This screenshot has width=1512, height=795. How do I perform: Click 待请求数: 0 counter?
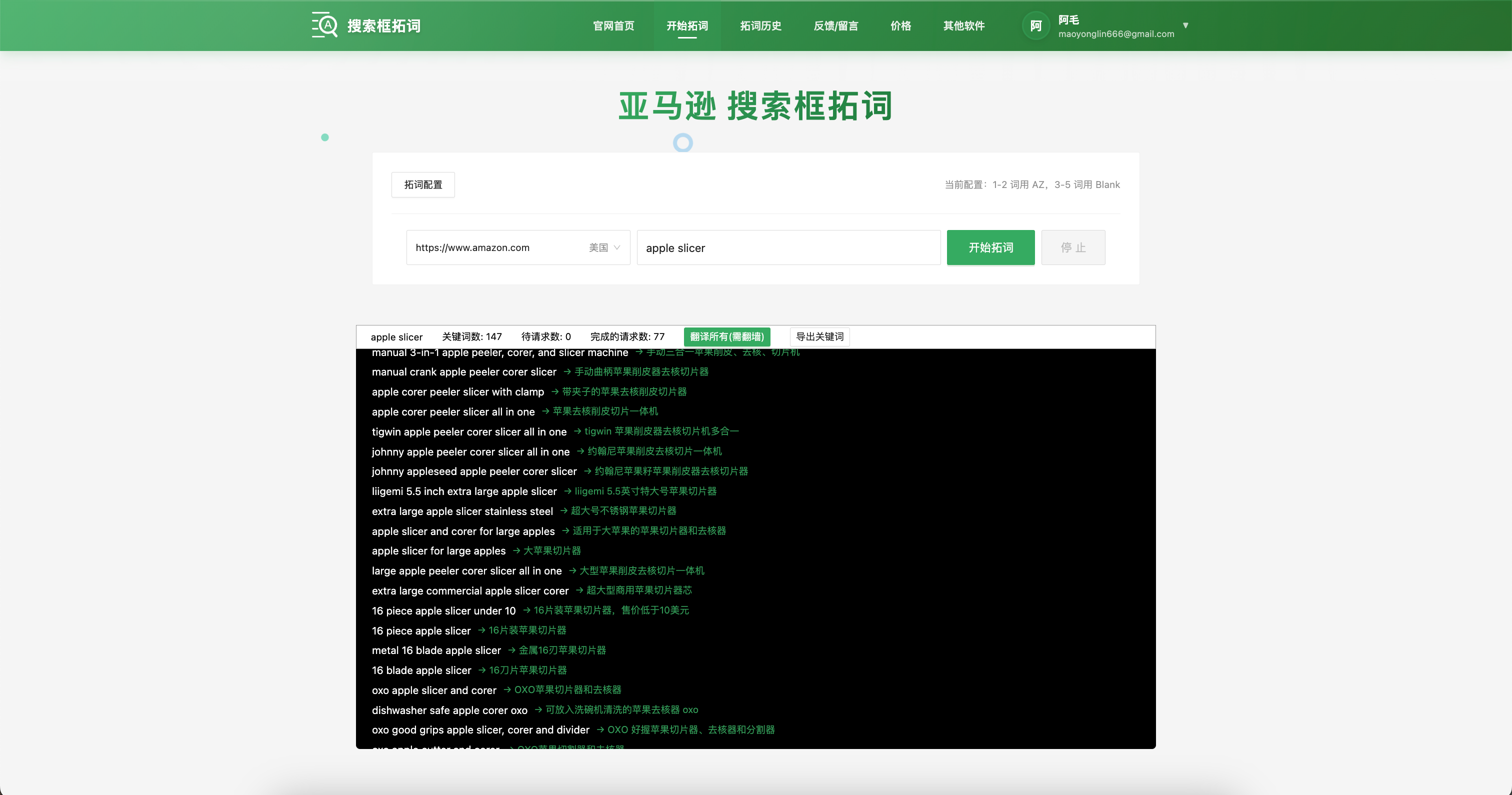[x=546, y=337]
